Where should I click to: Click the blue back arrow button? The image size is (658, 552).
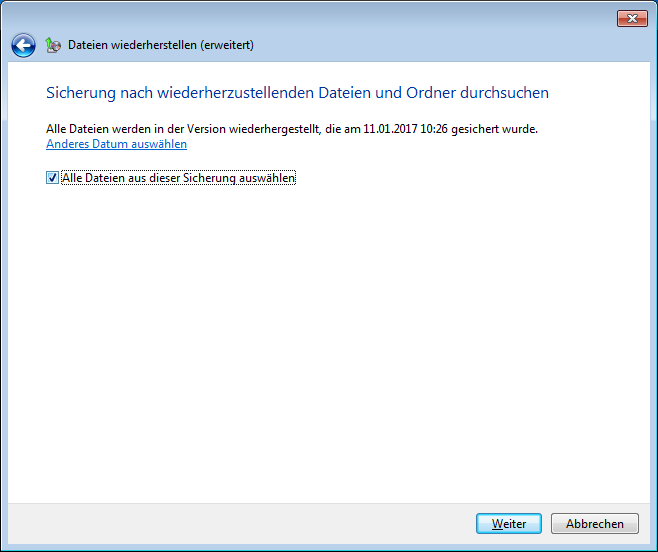point(23,45)
